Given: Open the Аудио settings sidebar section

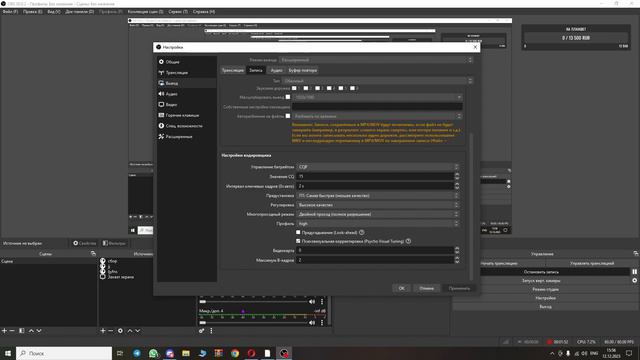Looking at the screenshot, I should 187,94.
